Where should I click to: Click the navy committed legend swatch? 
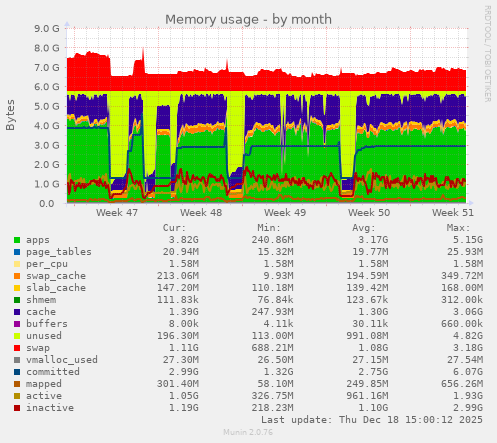coord(17,372)
